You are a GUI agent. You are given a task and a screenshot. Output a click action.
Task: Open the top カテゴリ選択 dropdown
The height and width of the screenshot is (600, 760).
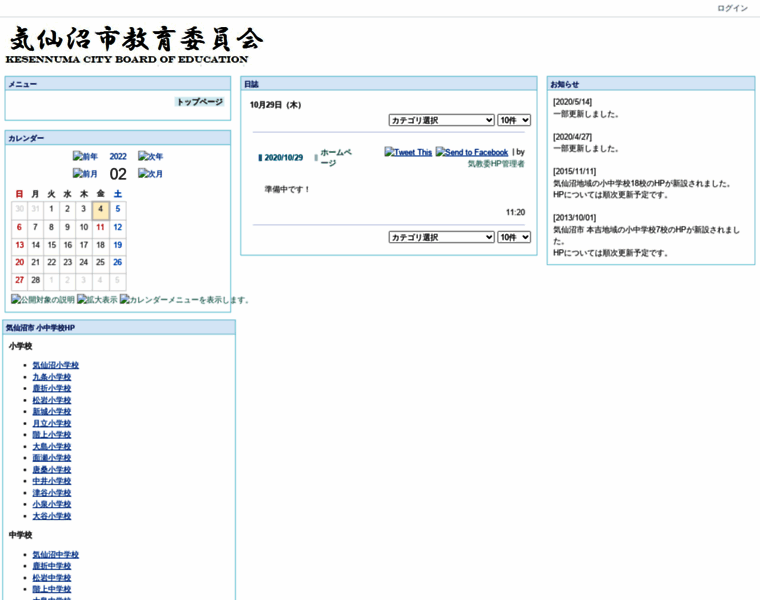point(441,120)
